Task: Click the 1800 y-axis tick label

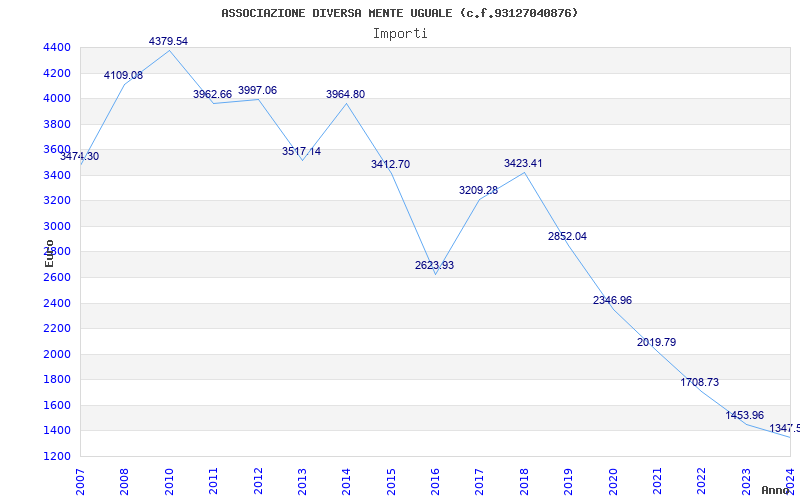Action: pos(57,380)
